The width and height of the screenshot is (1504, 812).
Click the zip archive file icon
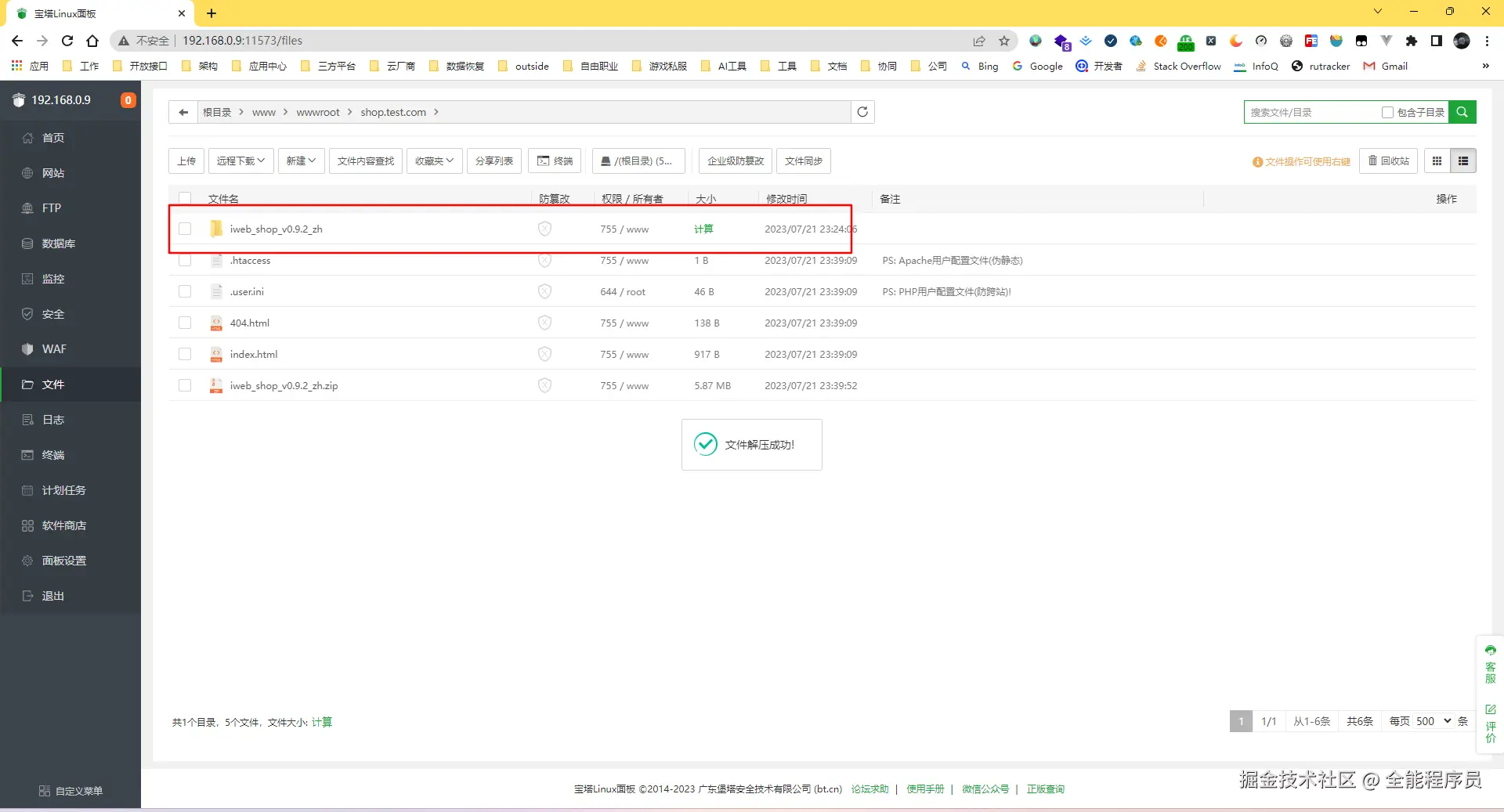(216, 385)
